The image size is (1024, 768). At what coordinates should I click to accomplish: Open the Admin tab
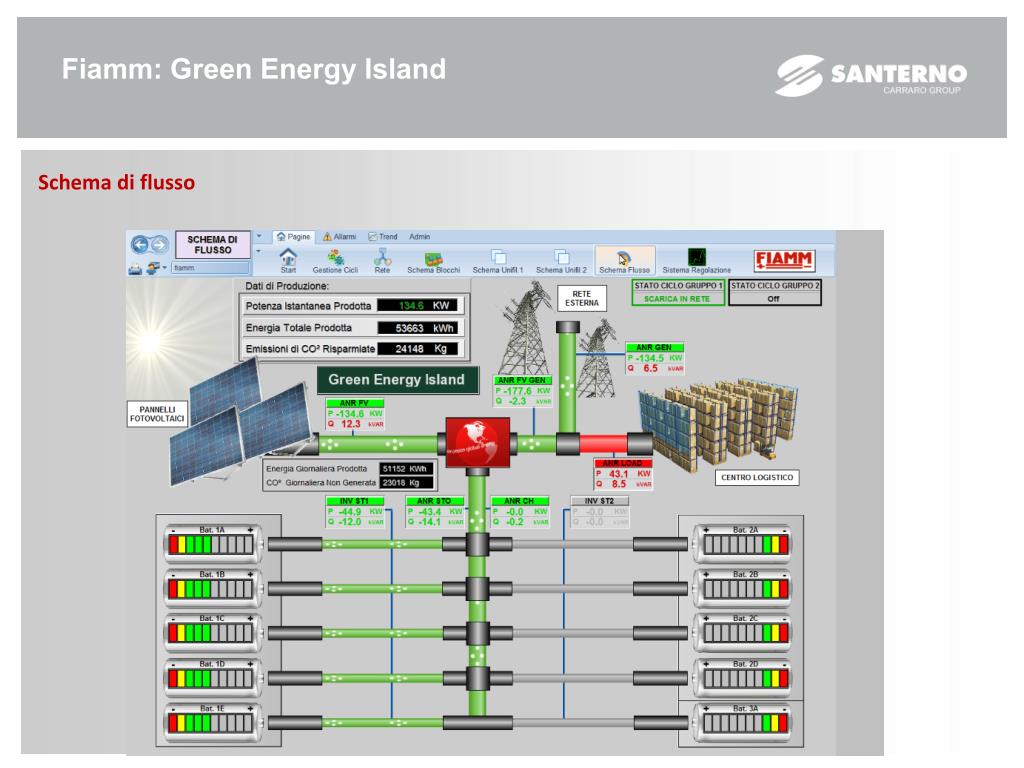419,236
